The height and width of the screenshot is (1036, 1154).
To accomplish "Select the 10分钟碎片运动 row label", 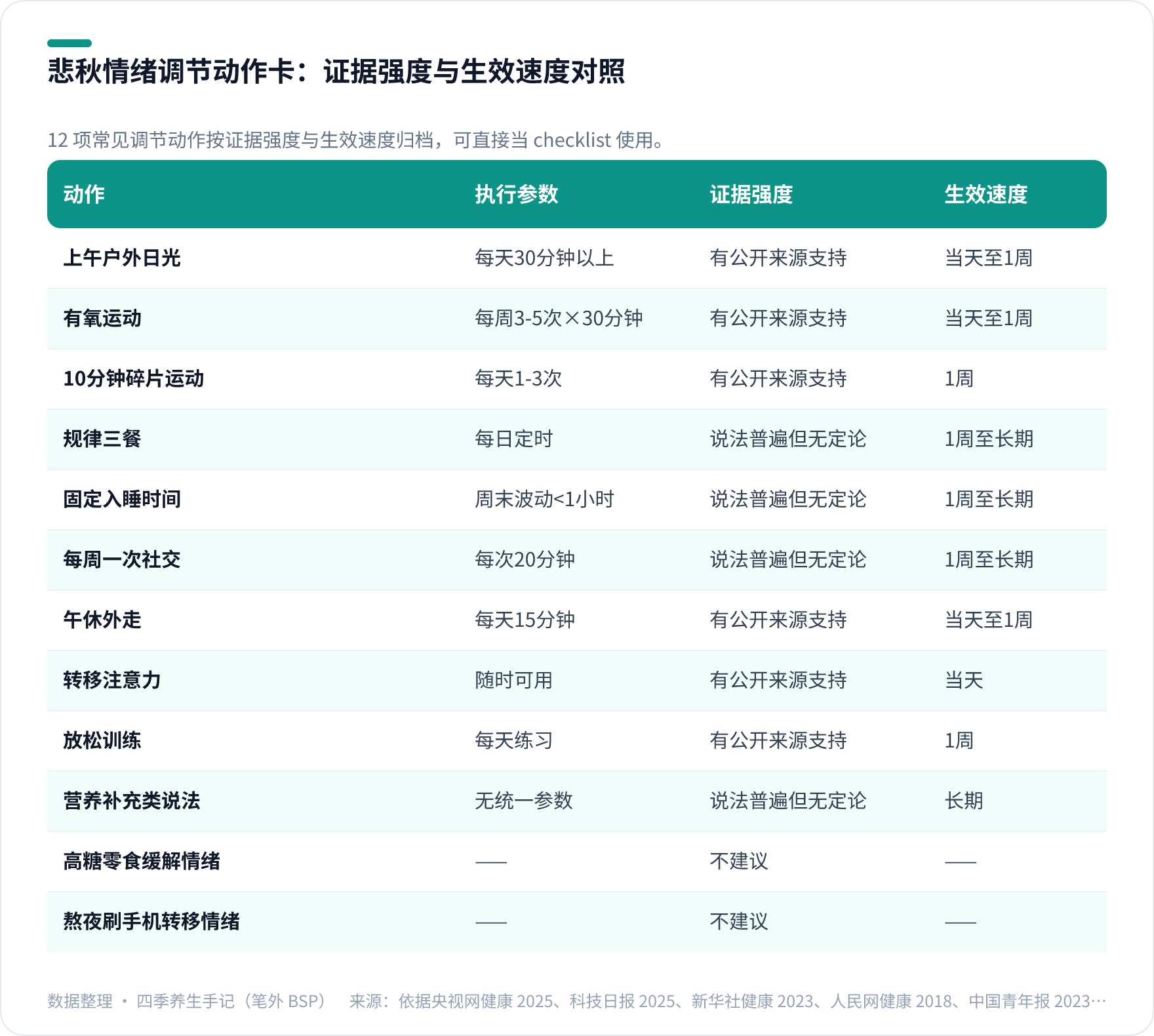I will pos(134,378).
